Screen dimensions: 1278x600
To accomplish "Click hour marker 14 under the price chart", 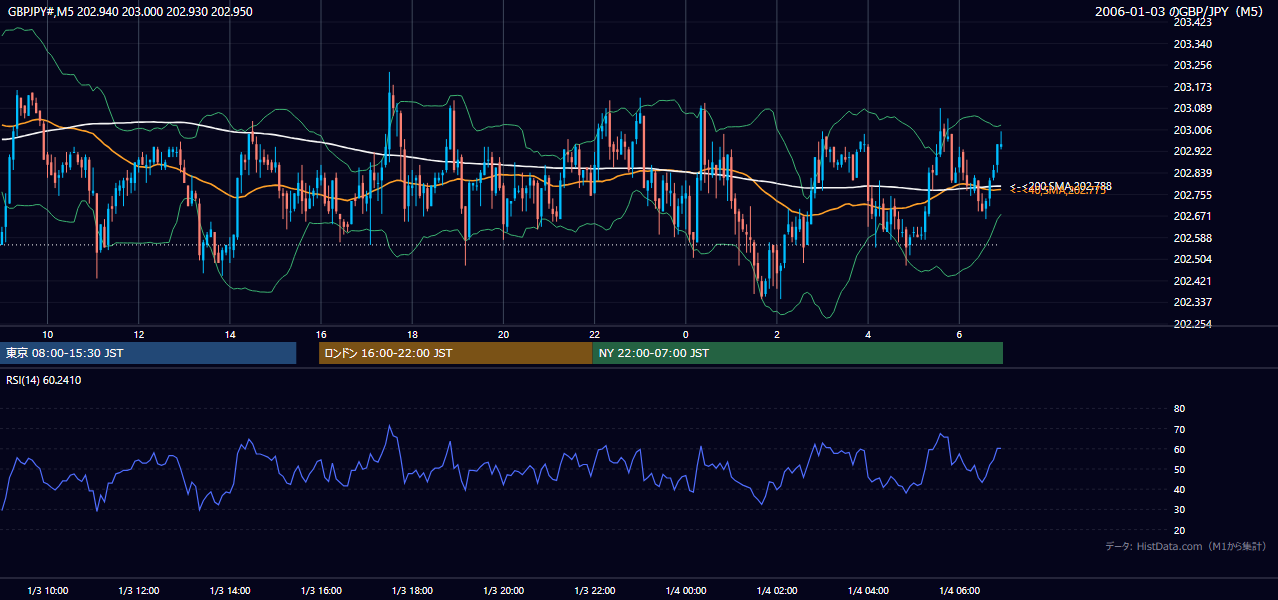I will tap(229, 334).
